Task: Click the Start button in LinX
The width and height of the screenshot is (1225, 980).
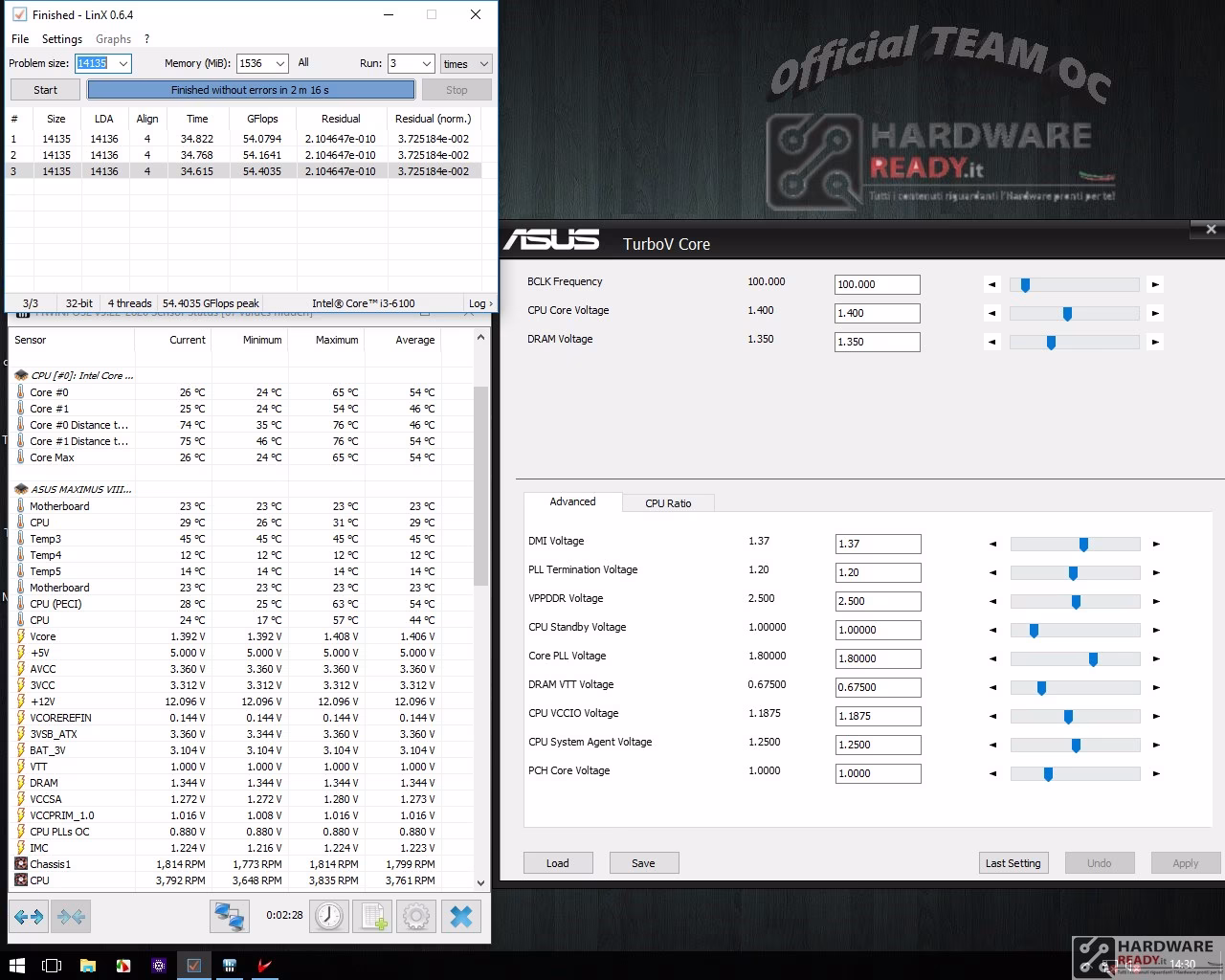Action: point(46,90)
